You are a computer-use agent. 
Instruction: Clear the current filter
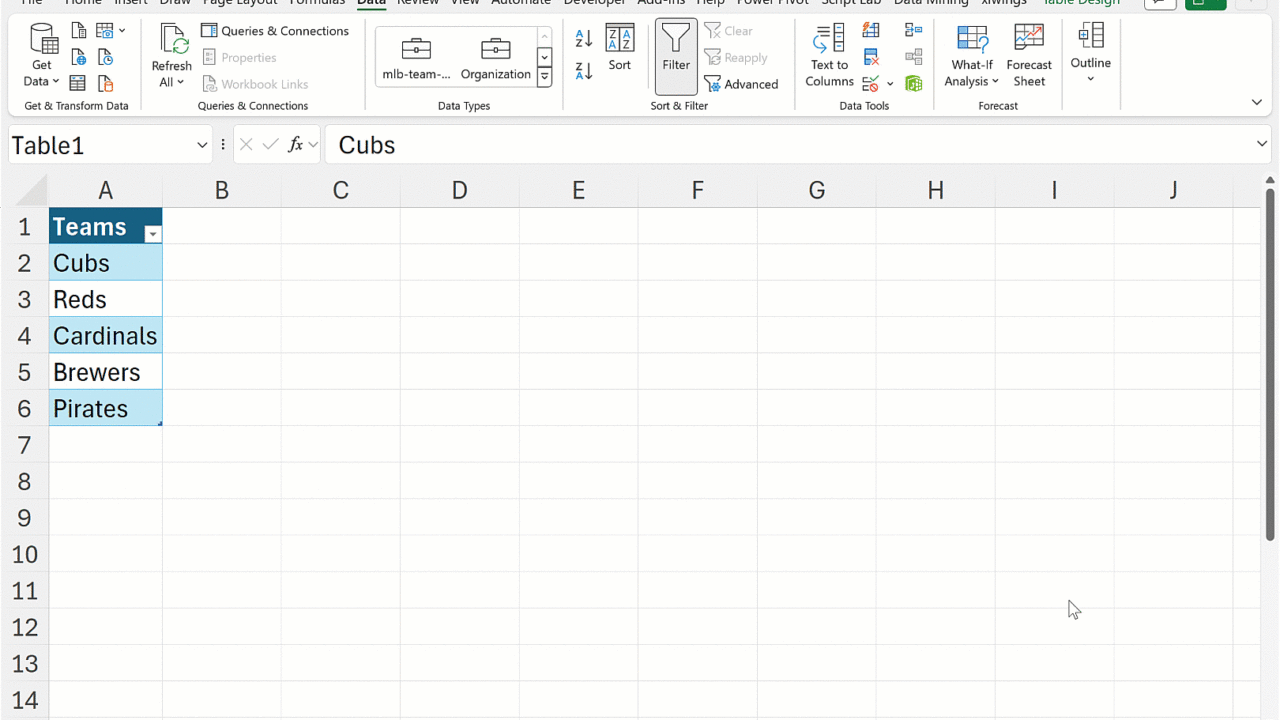(x=729, y=31)
